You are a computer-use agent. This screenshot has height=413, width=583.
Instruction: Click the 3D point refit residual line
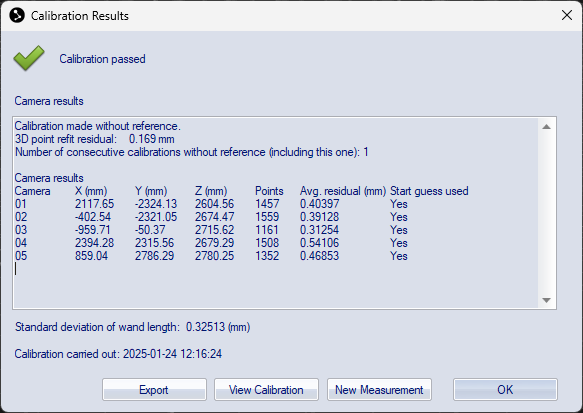click(94, 139)
